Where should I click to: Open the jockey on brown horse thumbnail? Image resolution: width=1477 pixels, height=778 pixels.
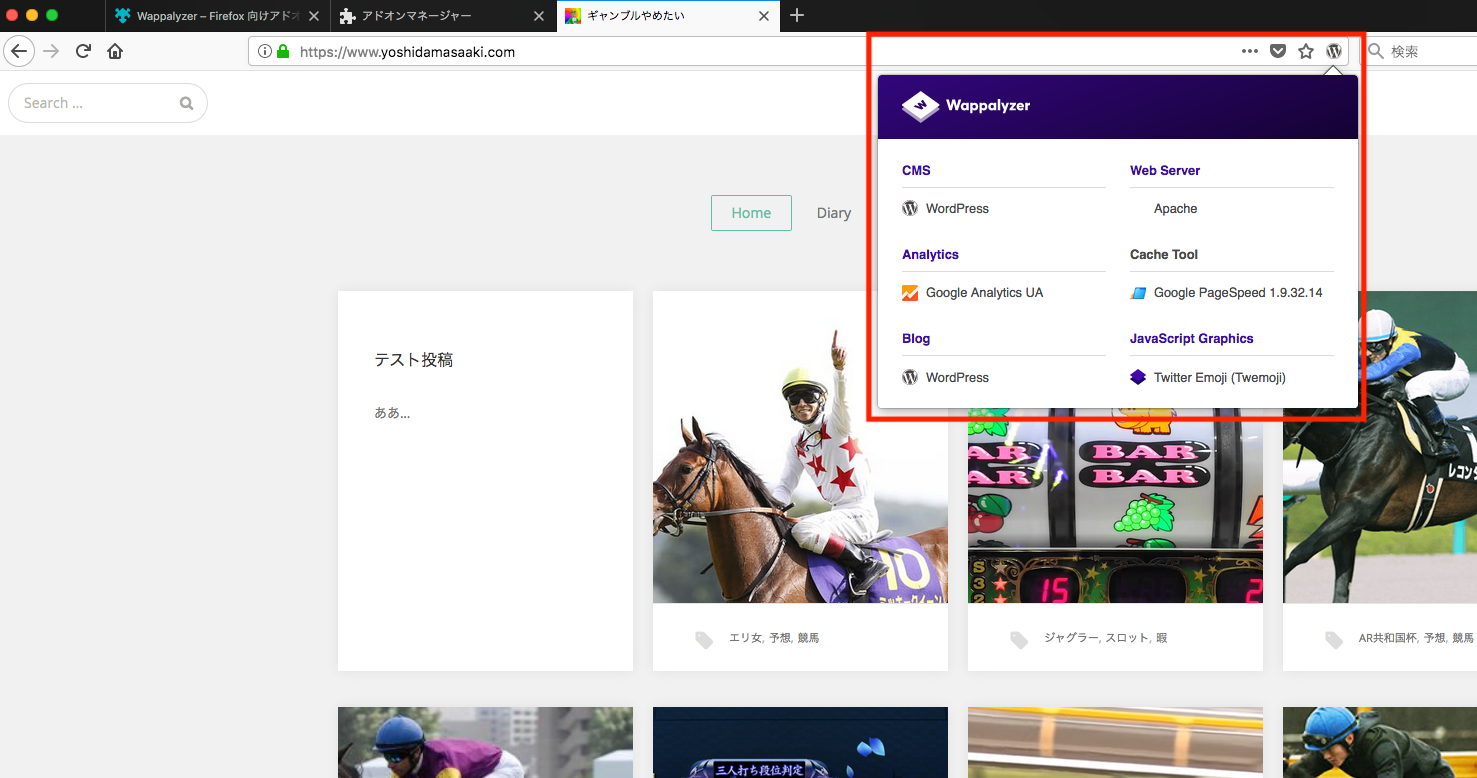point(800,447)
